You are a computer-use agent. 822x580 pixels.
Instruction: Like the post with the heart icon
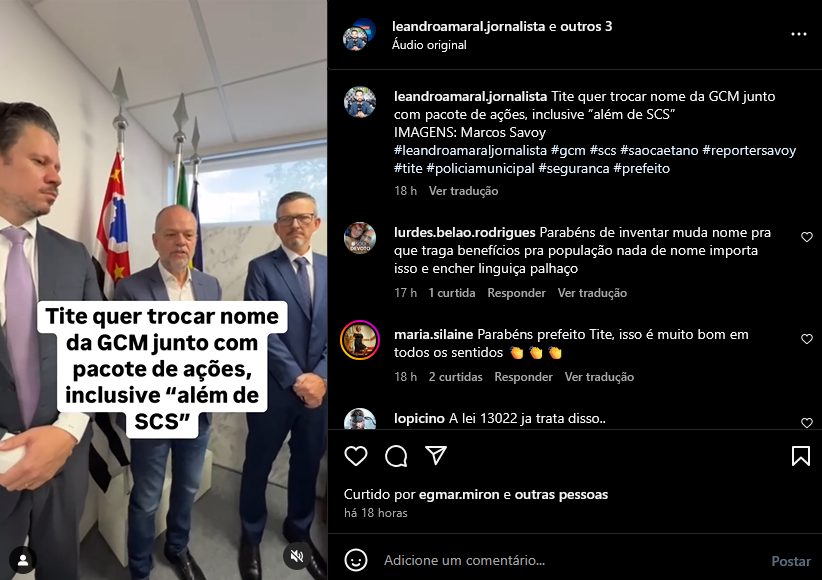click(356, 456)
